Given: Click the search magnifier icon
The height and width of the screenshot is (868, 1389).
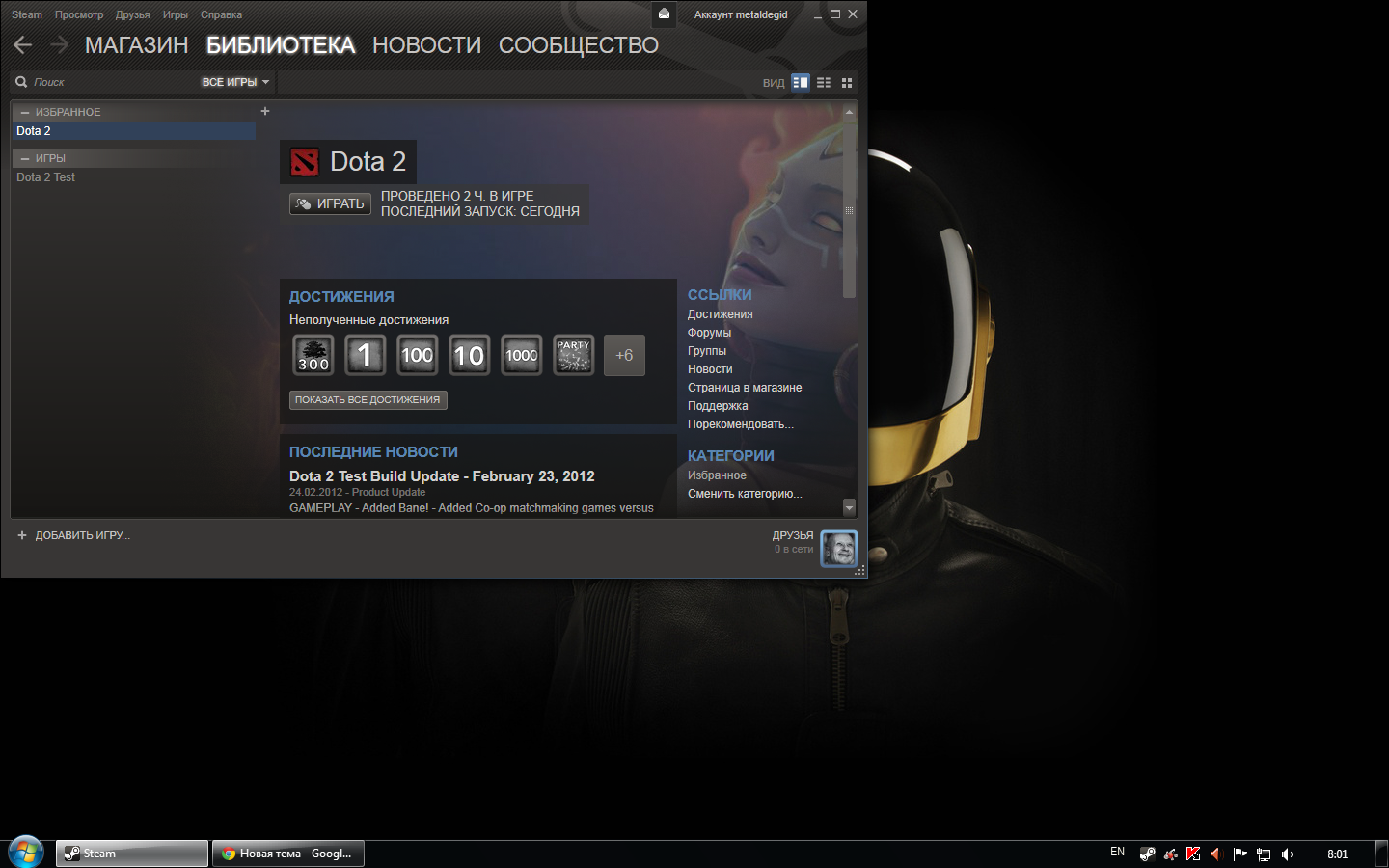Looking at the screenshot, I should (x=21, y=82).
